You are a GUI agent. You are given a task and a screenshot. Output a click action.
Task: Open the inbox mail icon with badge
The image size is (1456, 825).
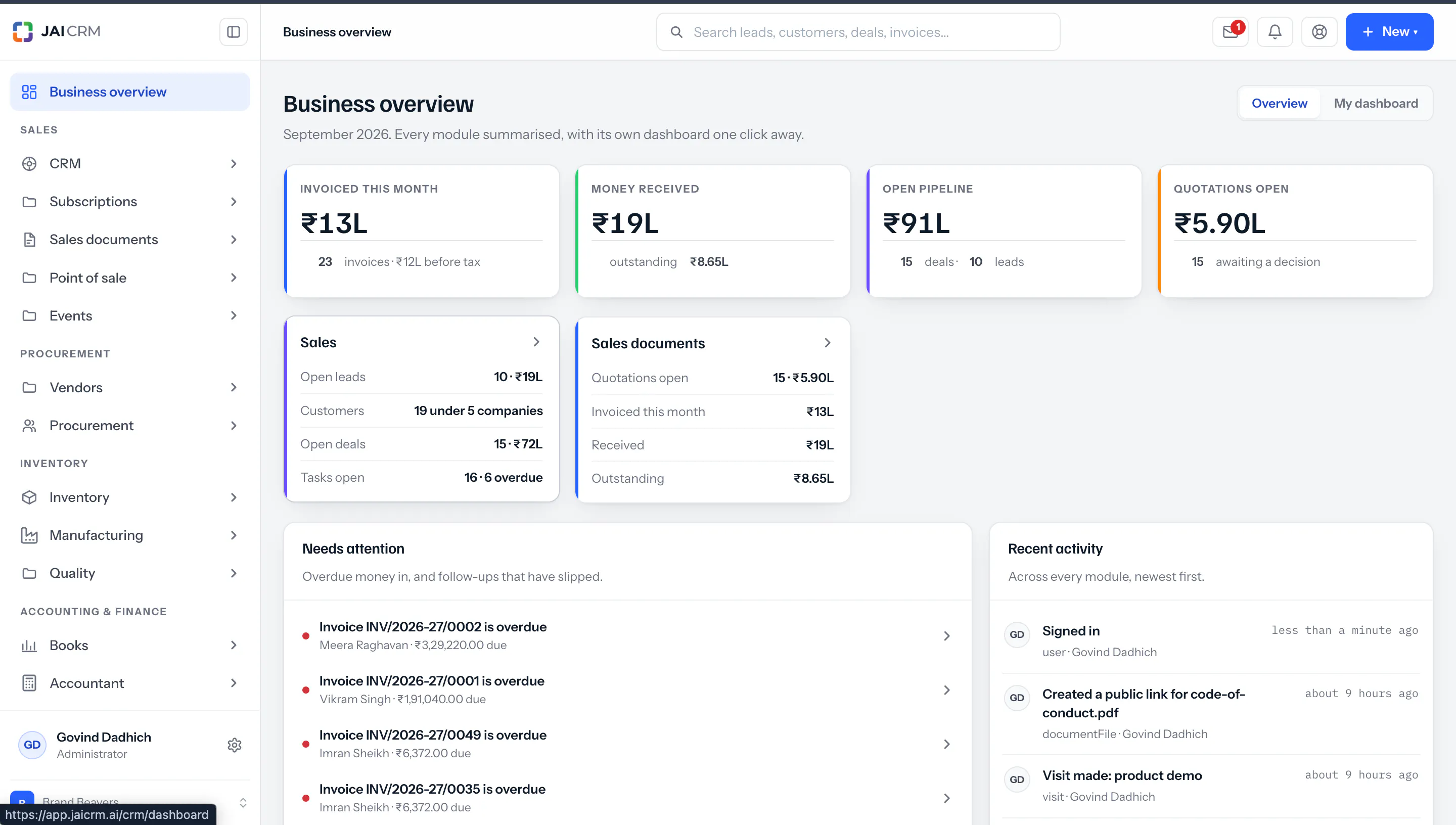coord(1230,32)
